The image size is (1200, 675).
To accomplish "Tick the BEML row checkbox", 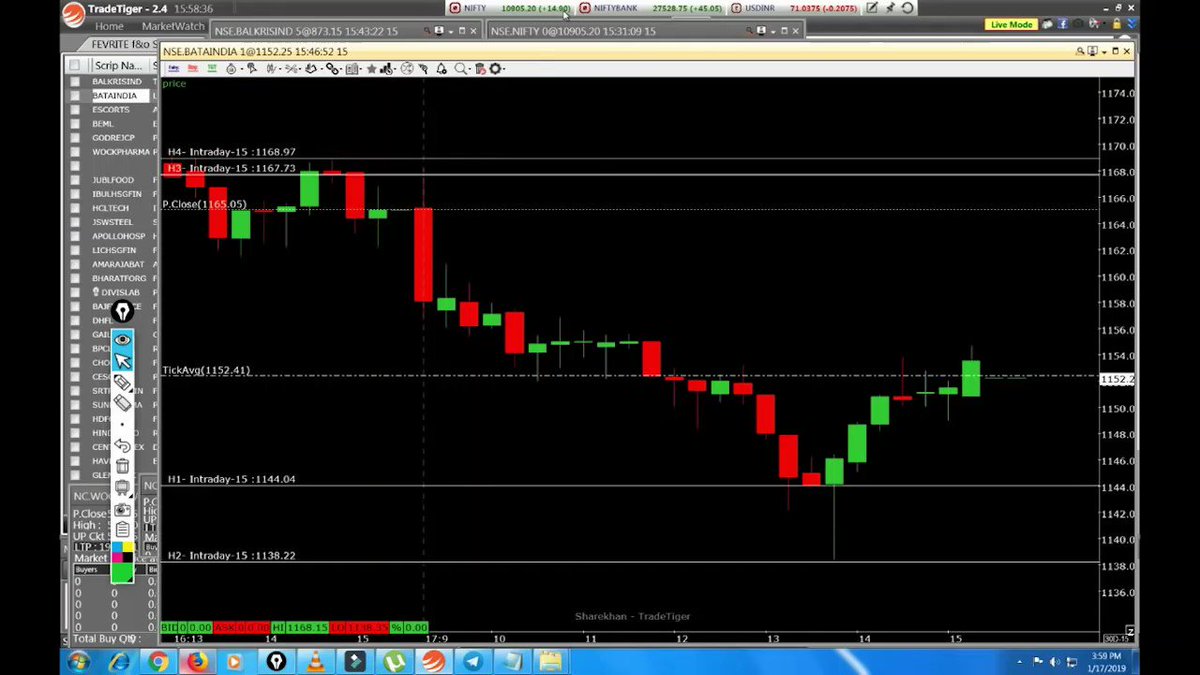I will (74, 124).
